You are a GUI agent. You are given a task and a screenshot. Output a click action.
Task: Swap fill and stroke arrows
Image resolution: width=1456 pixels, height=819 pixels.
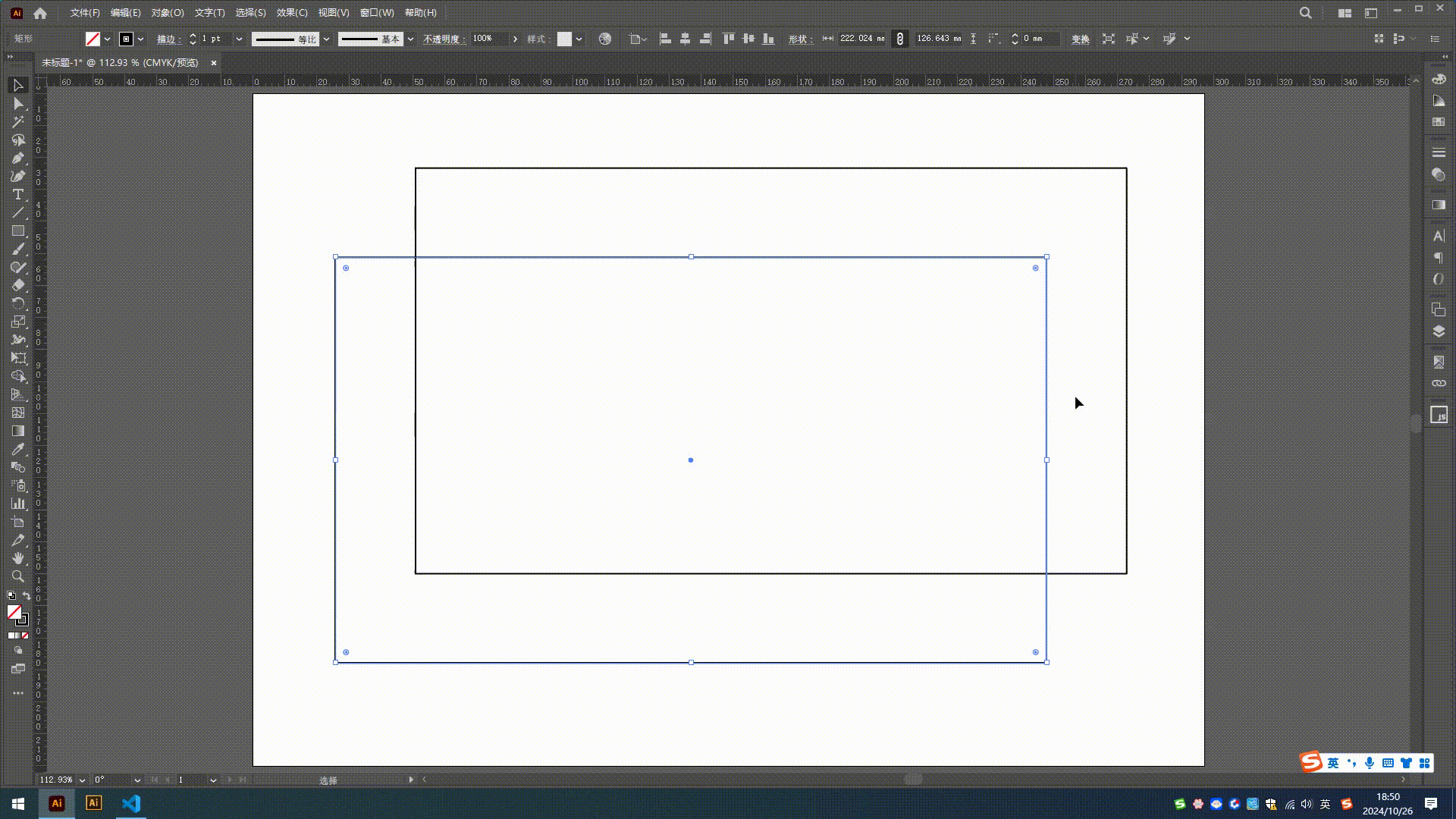coord(27,595)
